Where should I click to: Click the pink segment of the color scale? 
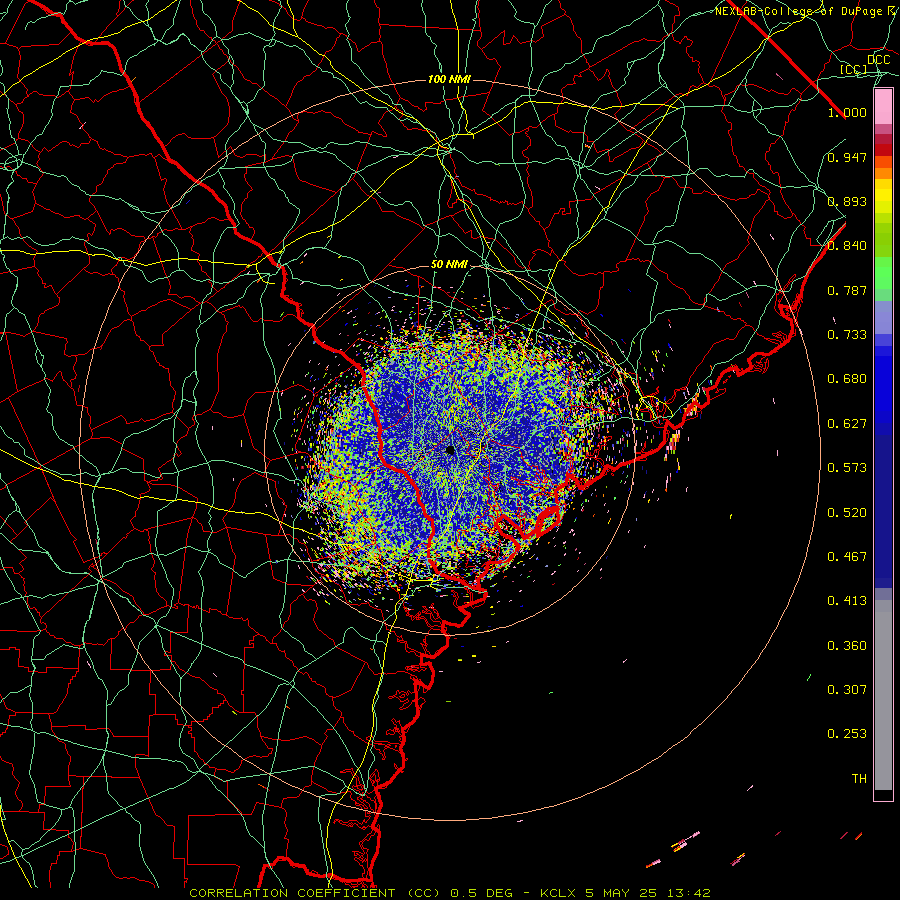[883, 107]
